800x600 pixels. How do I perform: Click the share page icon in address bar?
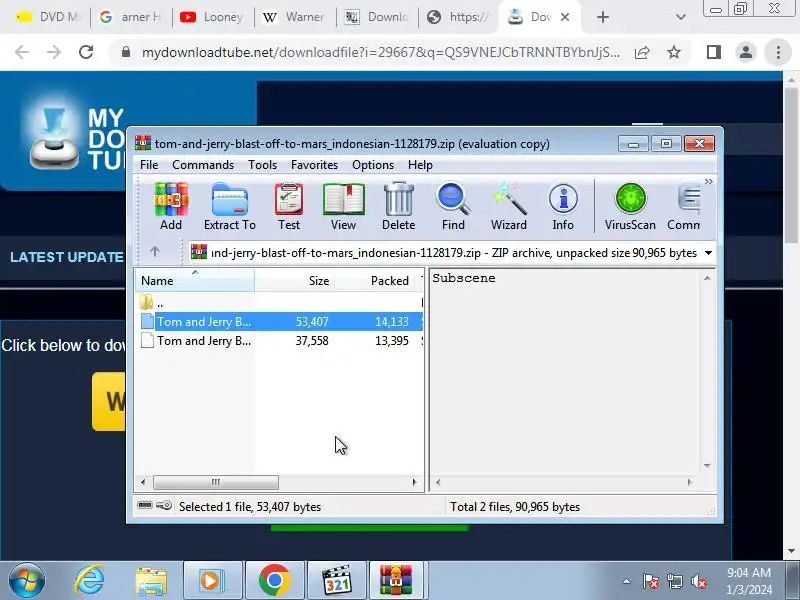coord(642,52)
